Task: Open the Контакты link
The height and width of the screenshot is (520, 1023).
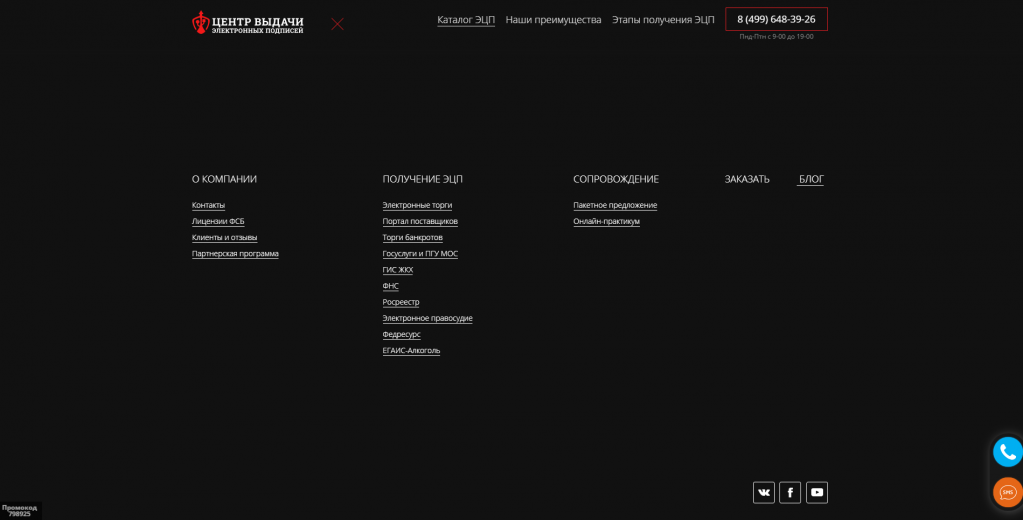Action: [208, 205]
